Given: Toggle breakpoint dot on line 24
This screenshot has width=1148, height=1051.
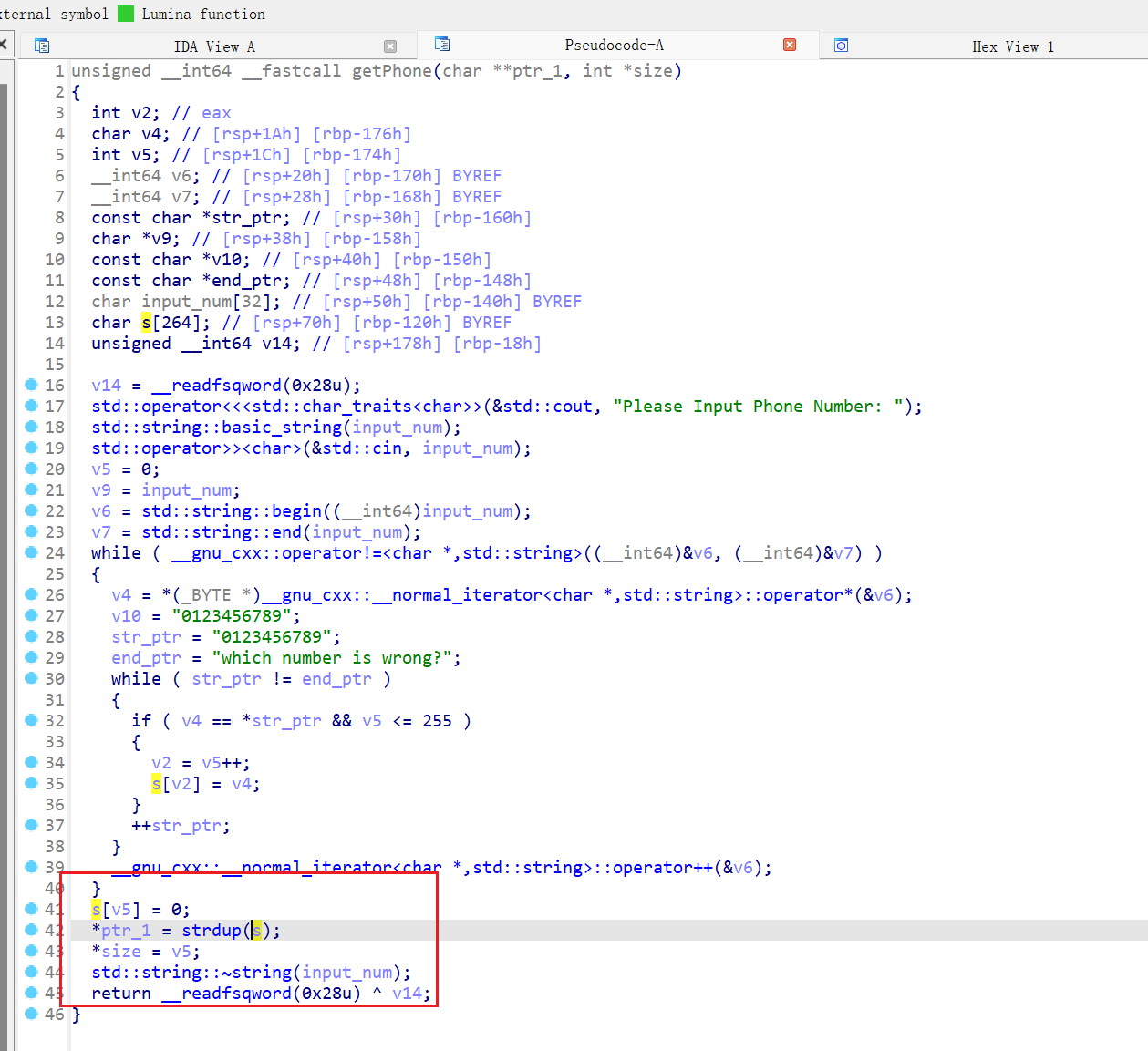Looking at the screenshot, I should click(x=31, y=552).
